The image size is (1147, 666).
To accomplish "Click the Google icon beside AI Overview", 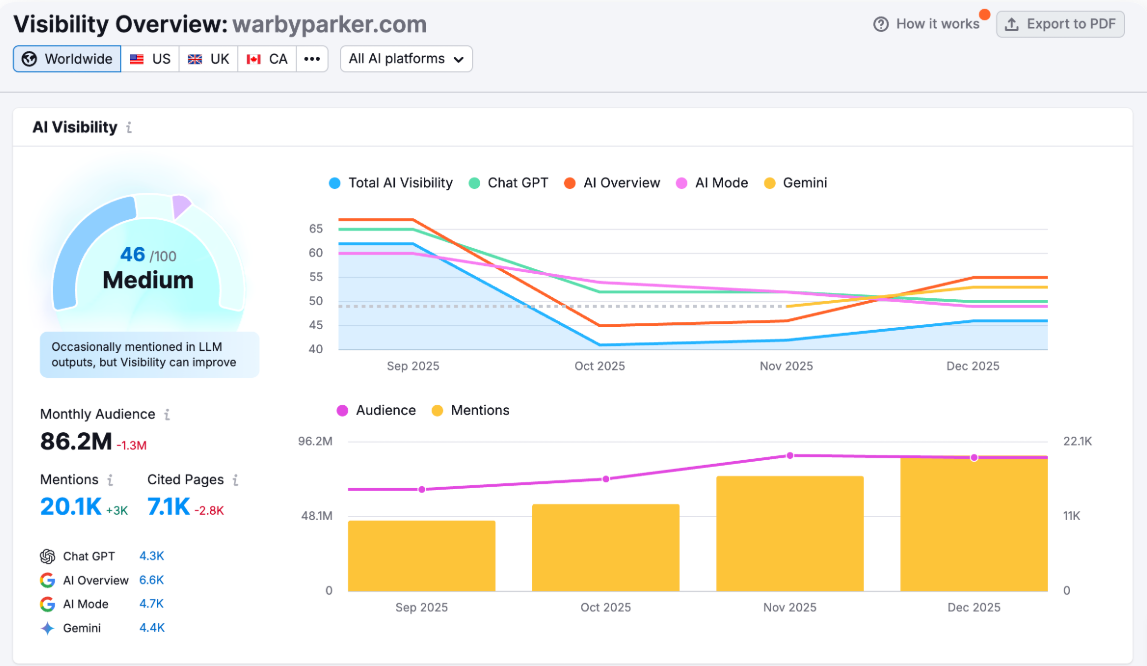I will pyautogui.click(x=46, y=579).
